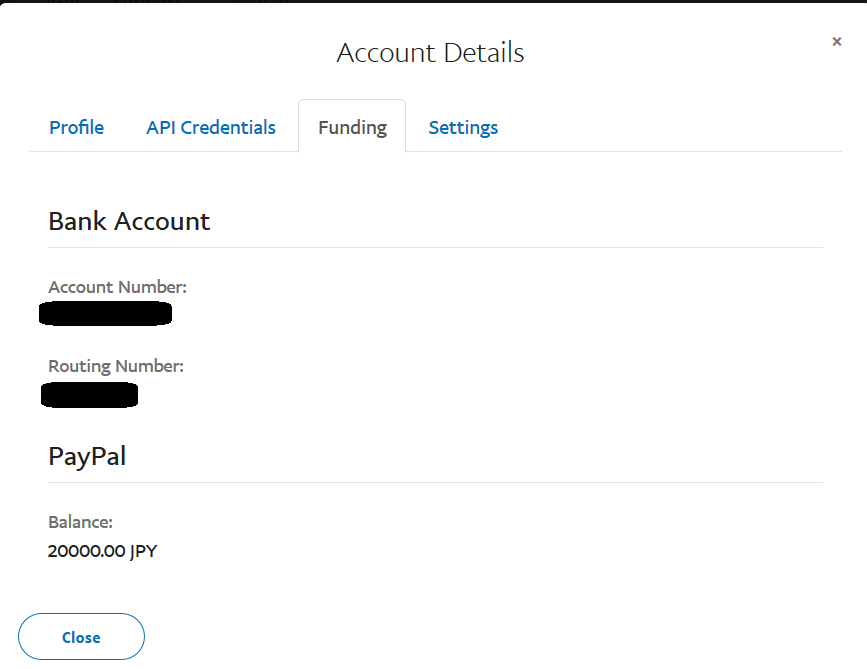This screenshot has height=669, width=867.
Task: Open the API Credentials tab
Action: pos(211,128)
